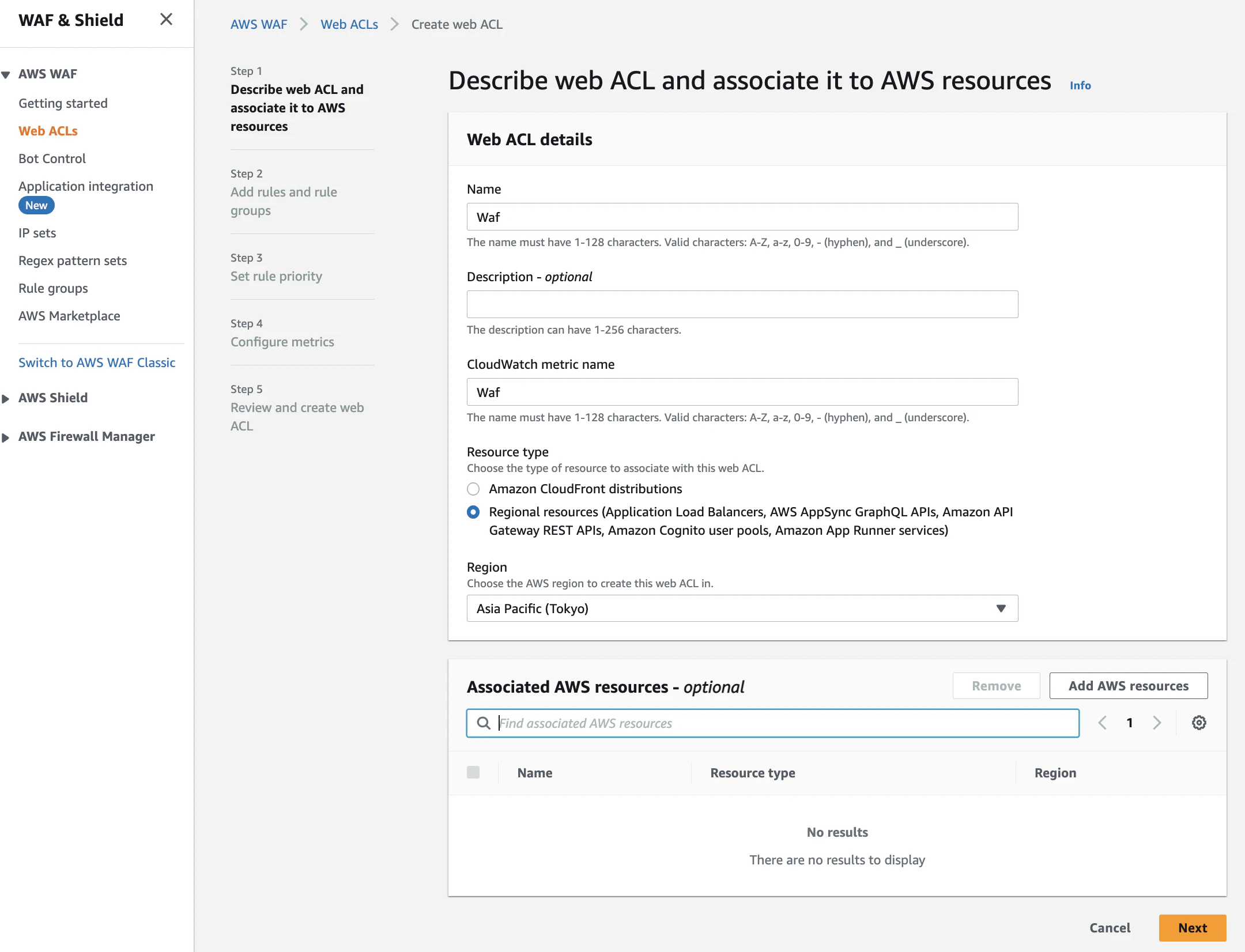This screenshot has height=952, width=1245.
Task: Open Rule groups page
Action: pyautogui.click(x=53, y=288)
